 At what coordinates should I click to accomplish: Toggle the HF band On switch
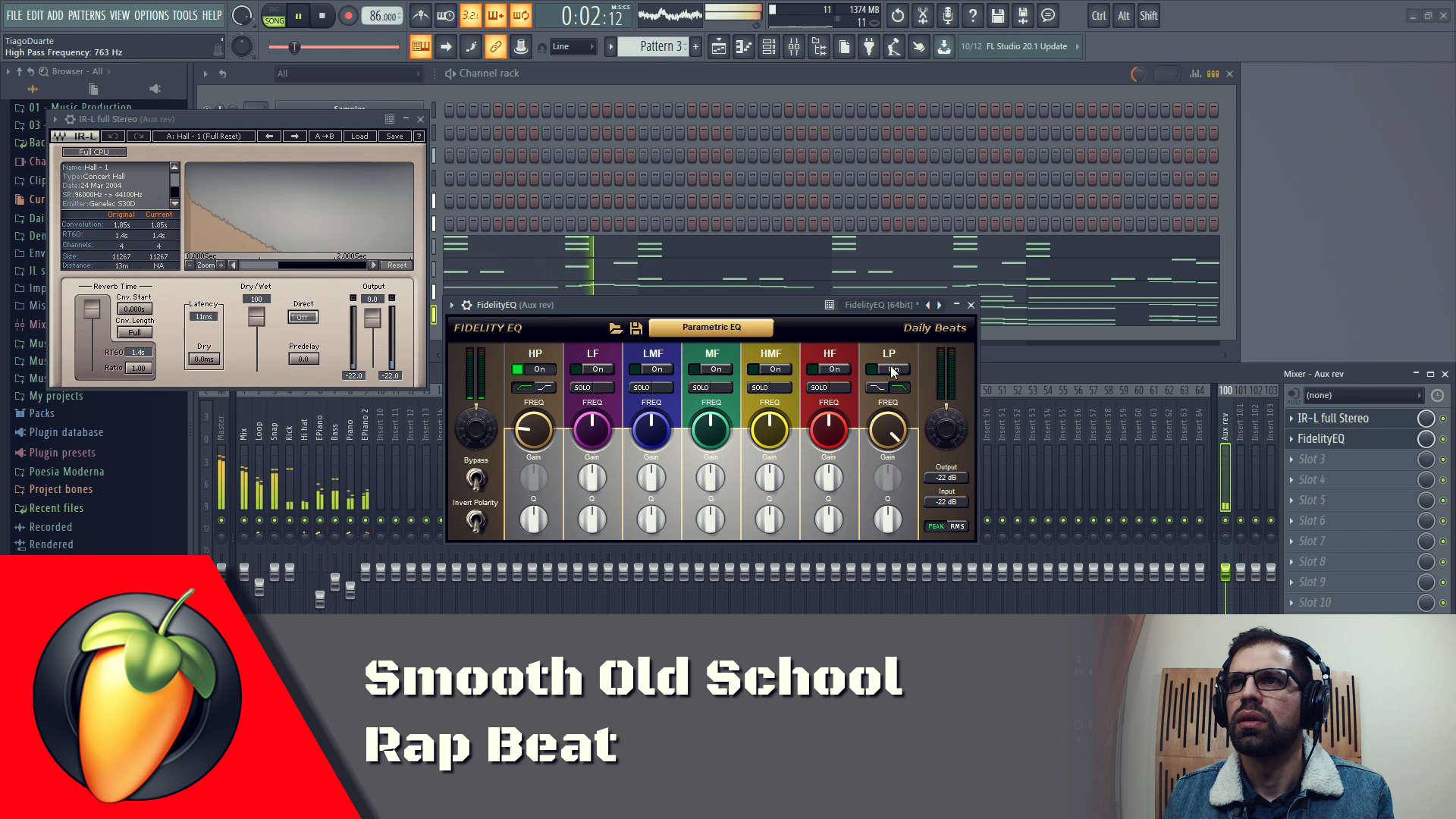click(x=829, y=369)
